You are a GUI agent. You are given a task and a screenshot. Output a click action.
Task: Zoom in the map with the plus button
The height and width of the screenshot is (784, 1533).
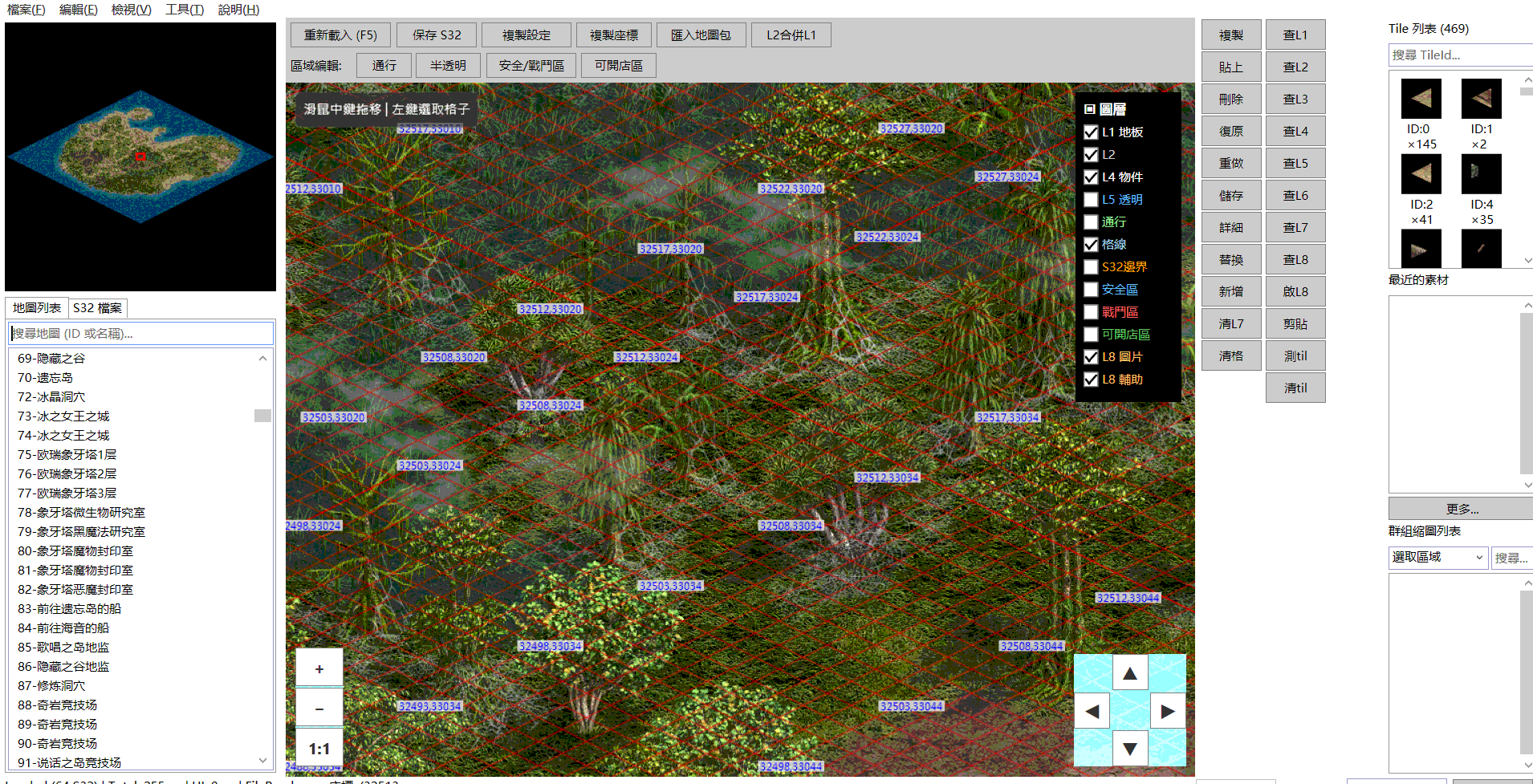coord(319,668)
